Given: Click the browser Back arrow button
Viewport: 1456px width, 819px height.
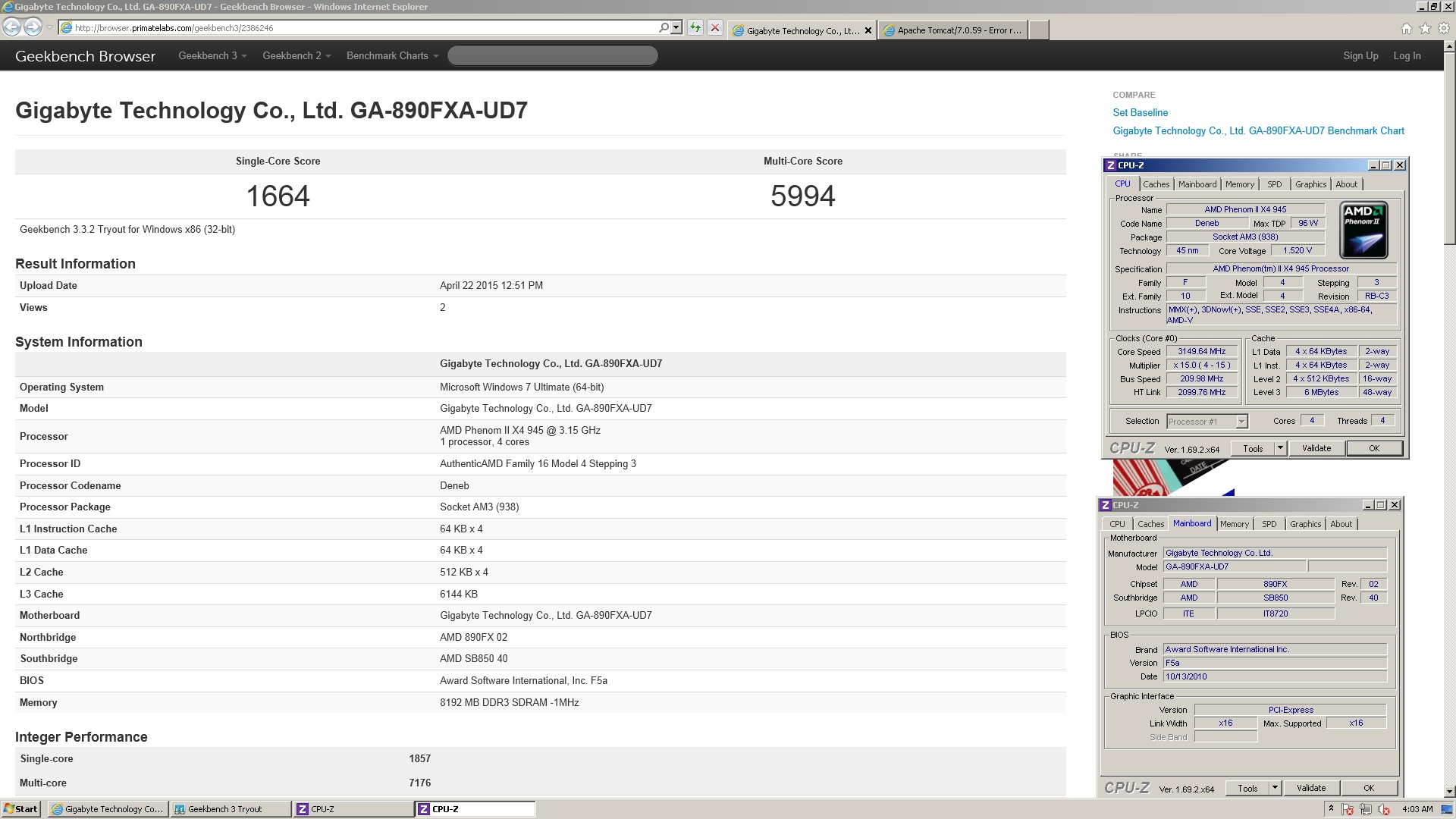Looking at the screenshot, I should tap(11, 27).
